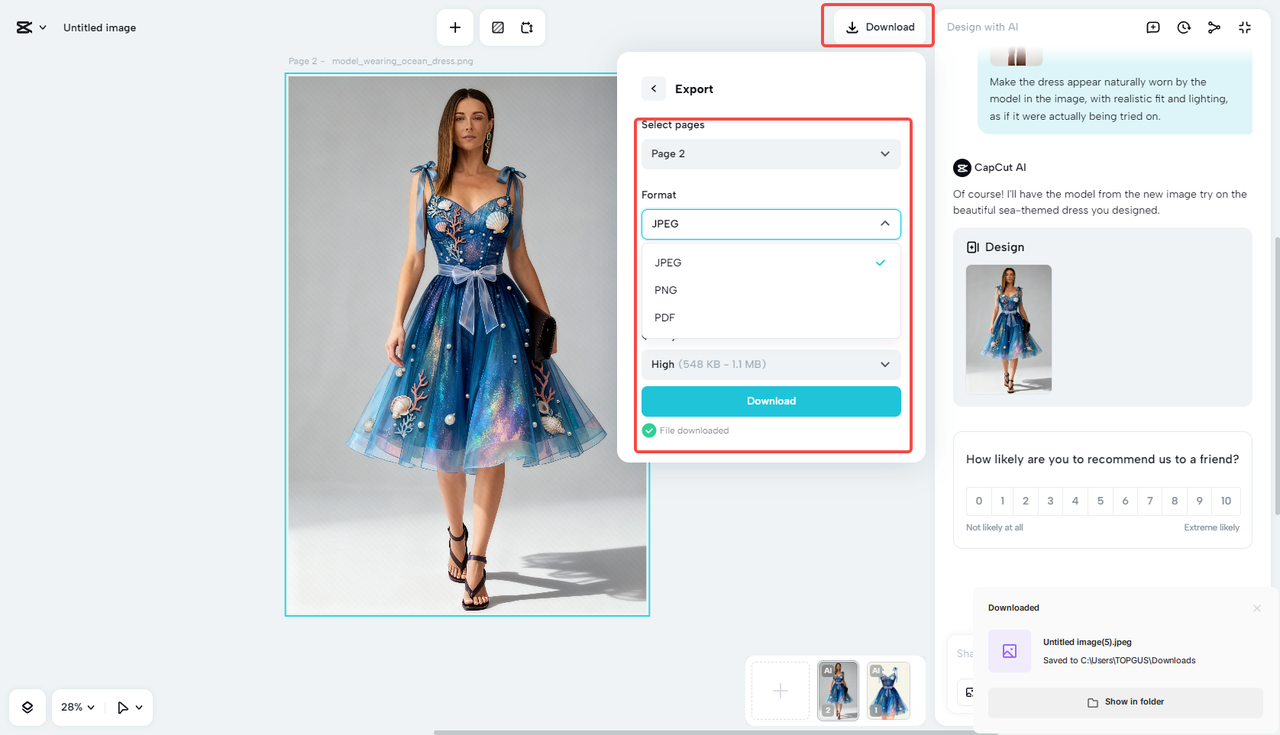Select the background fill tool in top toolbar
The width and height of the screenshot is (1280, 735).
[x=497, y=27]
